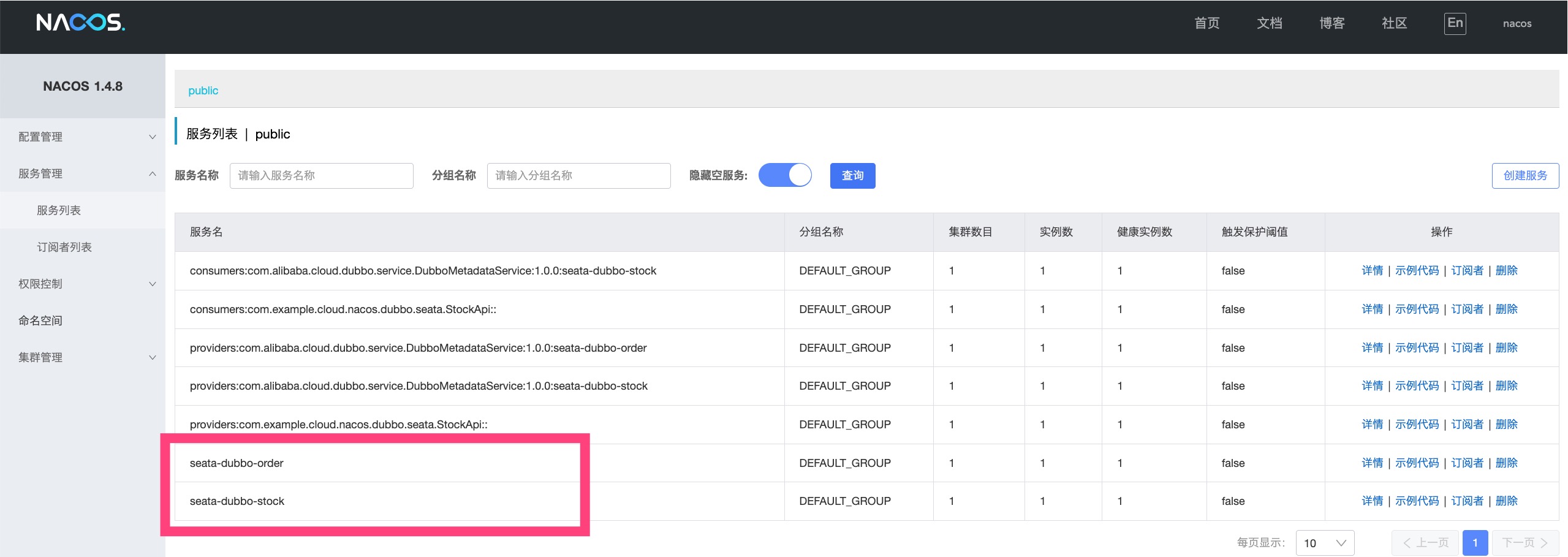Select 订阅者列表 in the sidebar
Viewport: 1568px width, 557px height.
tap(83, 247)
